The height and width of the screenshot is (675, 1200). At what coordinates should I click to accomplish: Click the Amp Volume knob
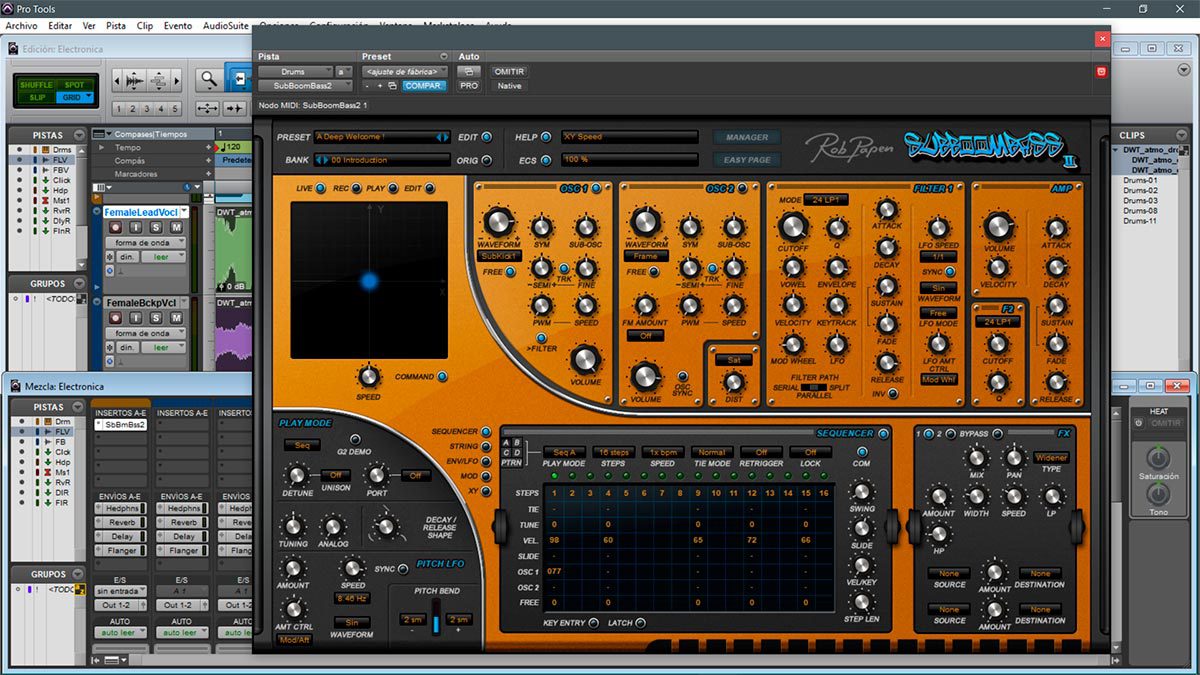[998, 227]
